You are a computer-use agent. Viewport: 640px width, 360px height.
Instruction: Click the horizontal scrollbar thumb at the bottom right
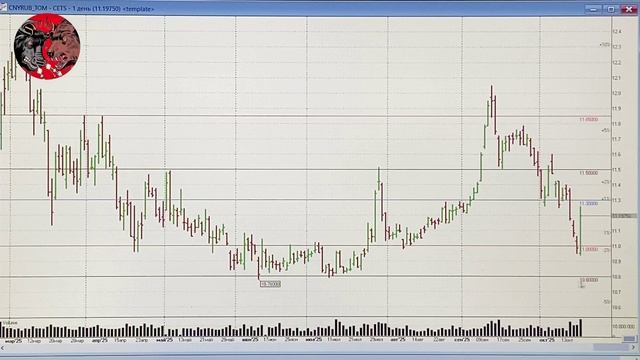pos(610,347)
